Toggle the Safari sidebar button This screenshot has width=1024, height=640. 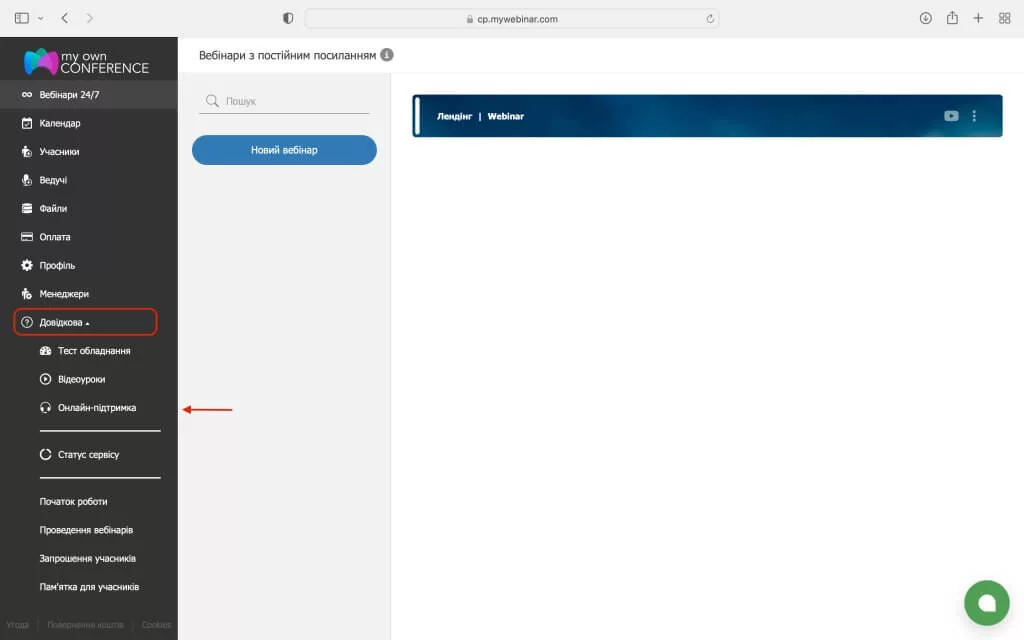coord(22,18)
